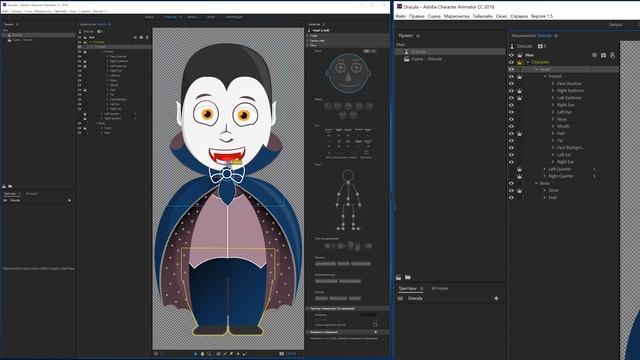Image resolution: width=640 pixels, height=360 pixels.
Task: Open the Марионетка: Dracula panel menu, right window
Action: 556,36
